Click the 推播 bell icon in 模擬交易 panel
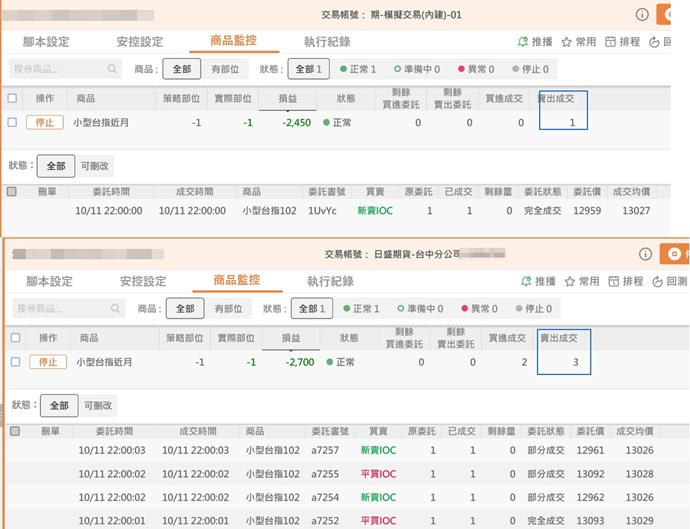 click(x=523, y=42)
